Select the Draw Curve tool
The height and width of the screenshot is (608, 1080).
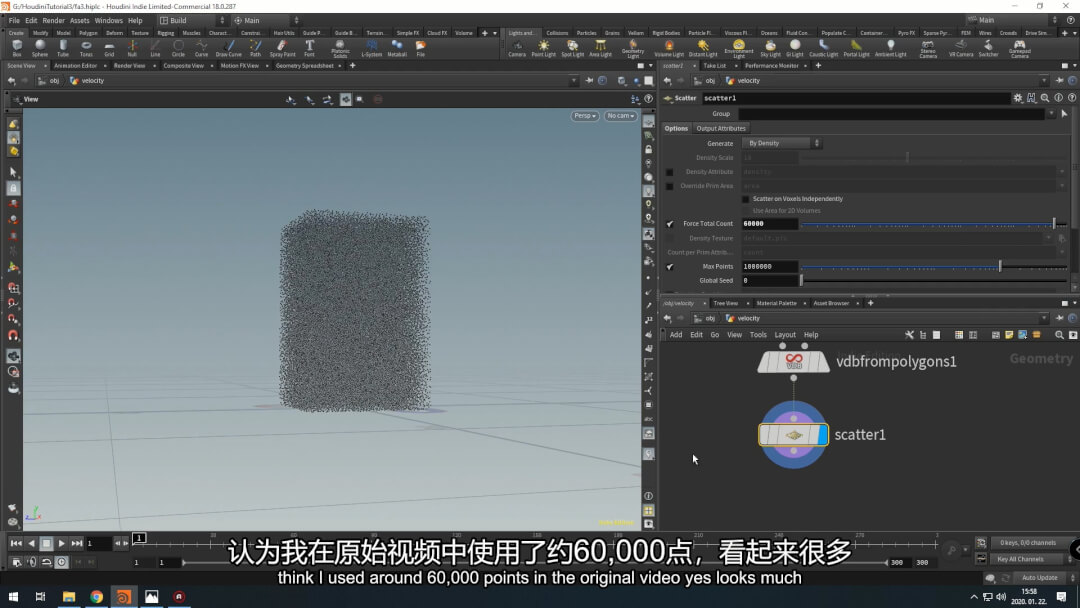229,48
